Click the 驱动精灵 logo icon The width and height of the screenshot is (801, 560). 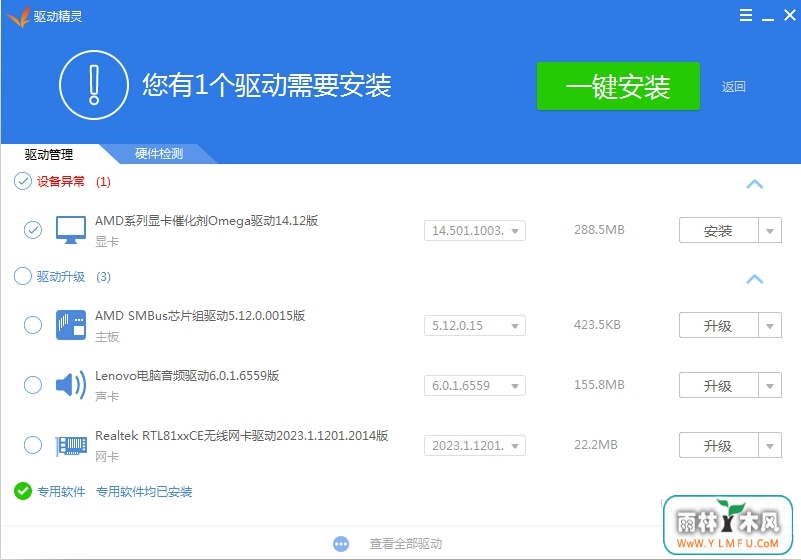[x=19, y=16]
